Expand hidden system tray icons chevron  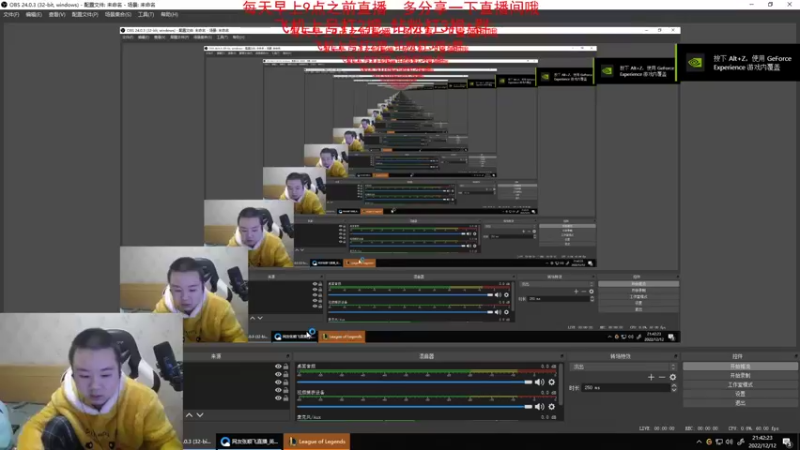pos(698,442)
